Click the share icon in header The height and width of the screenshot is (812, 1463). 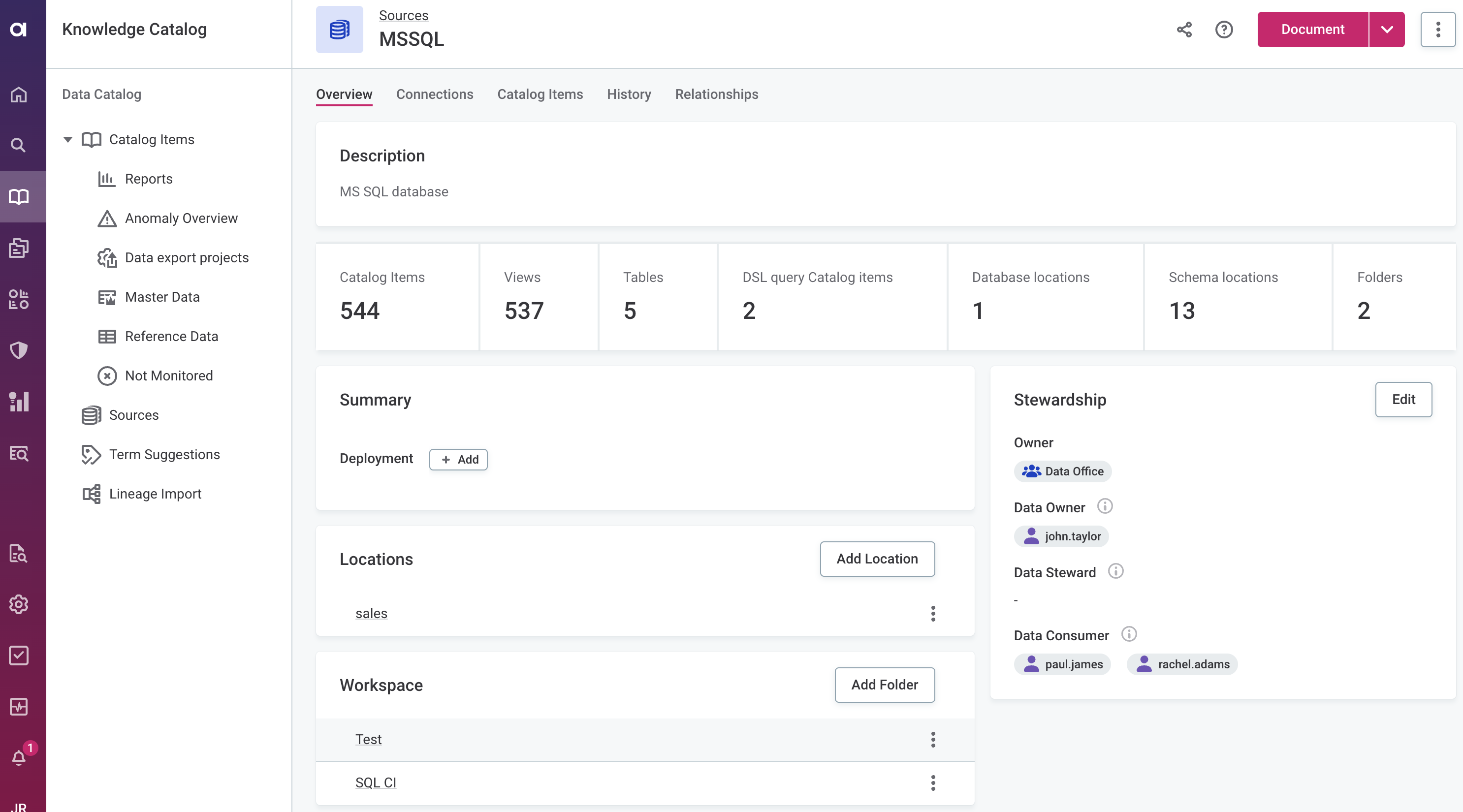1183,30
